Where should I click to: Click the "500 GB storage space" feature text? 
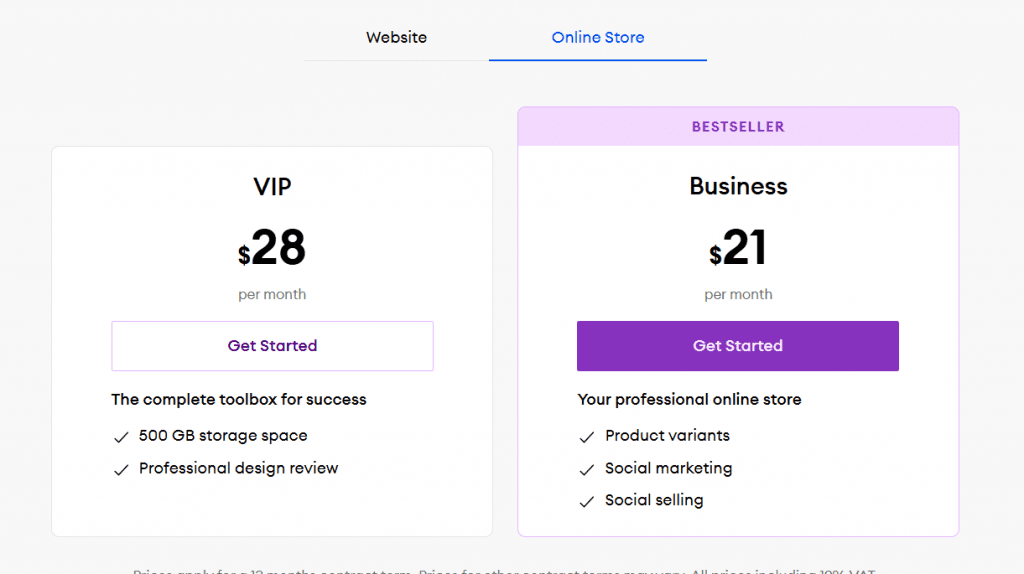click(223, 436)
